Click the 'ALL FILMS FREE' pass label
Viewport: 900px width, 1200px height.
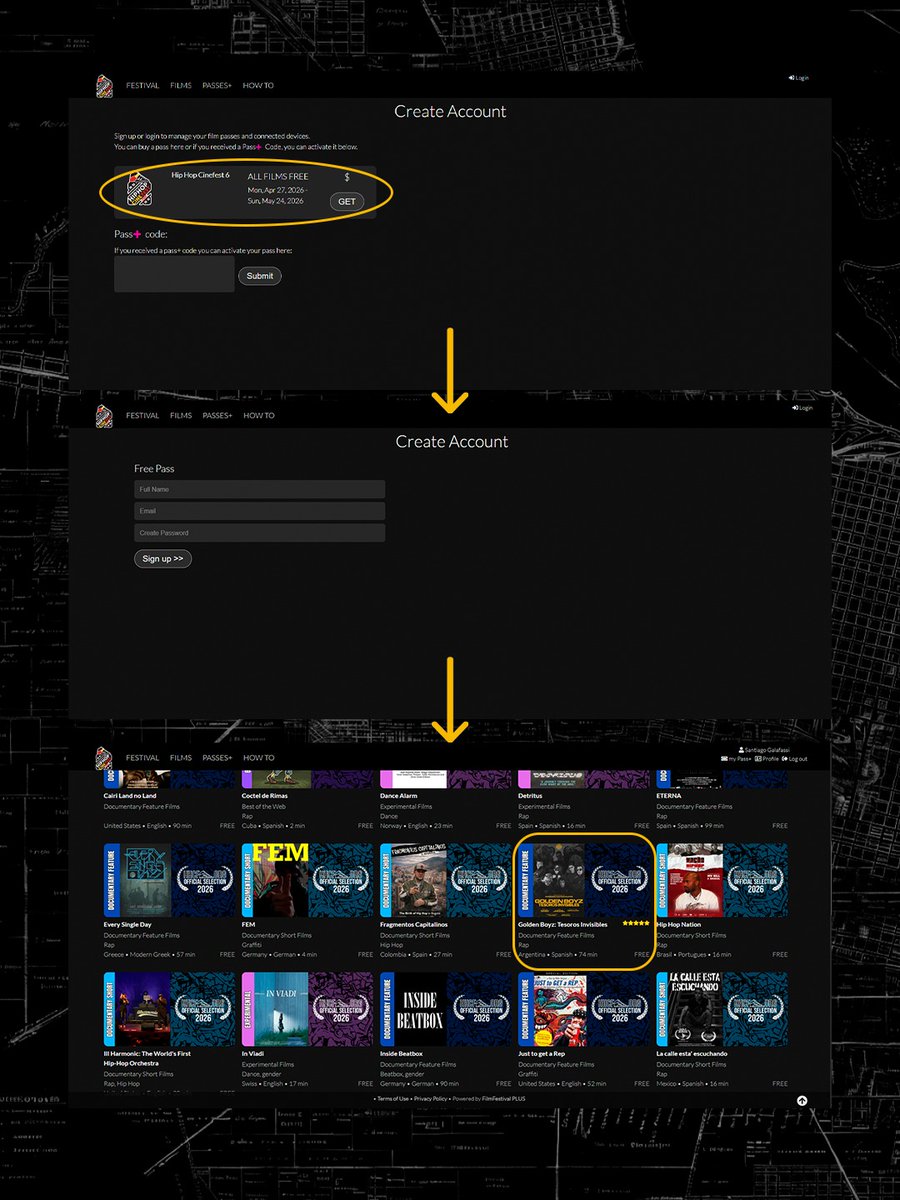278,176
